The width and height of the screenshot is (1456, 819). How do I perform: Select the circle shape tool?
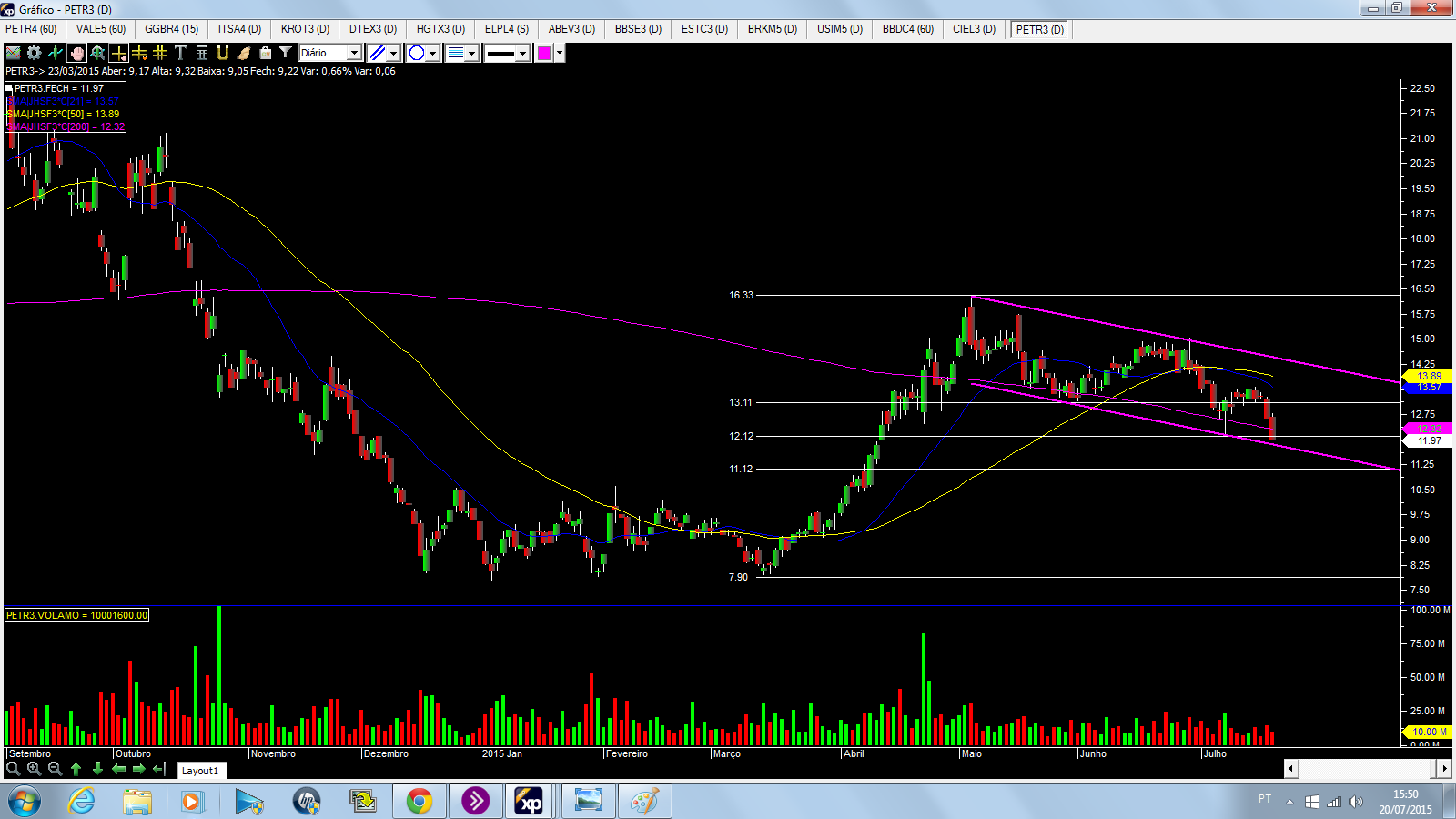pos(417,53)
